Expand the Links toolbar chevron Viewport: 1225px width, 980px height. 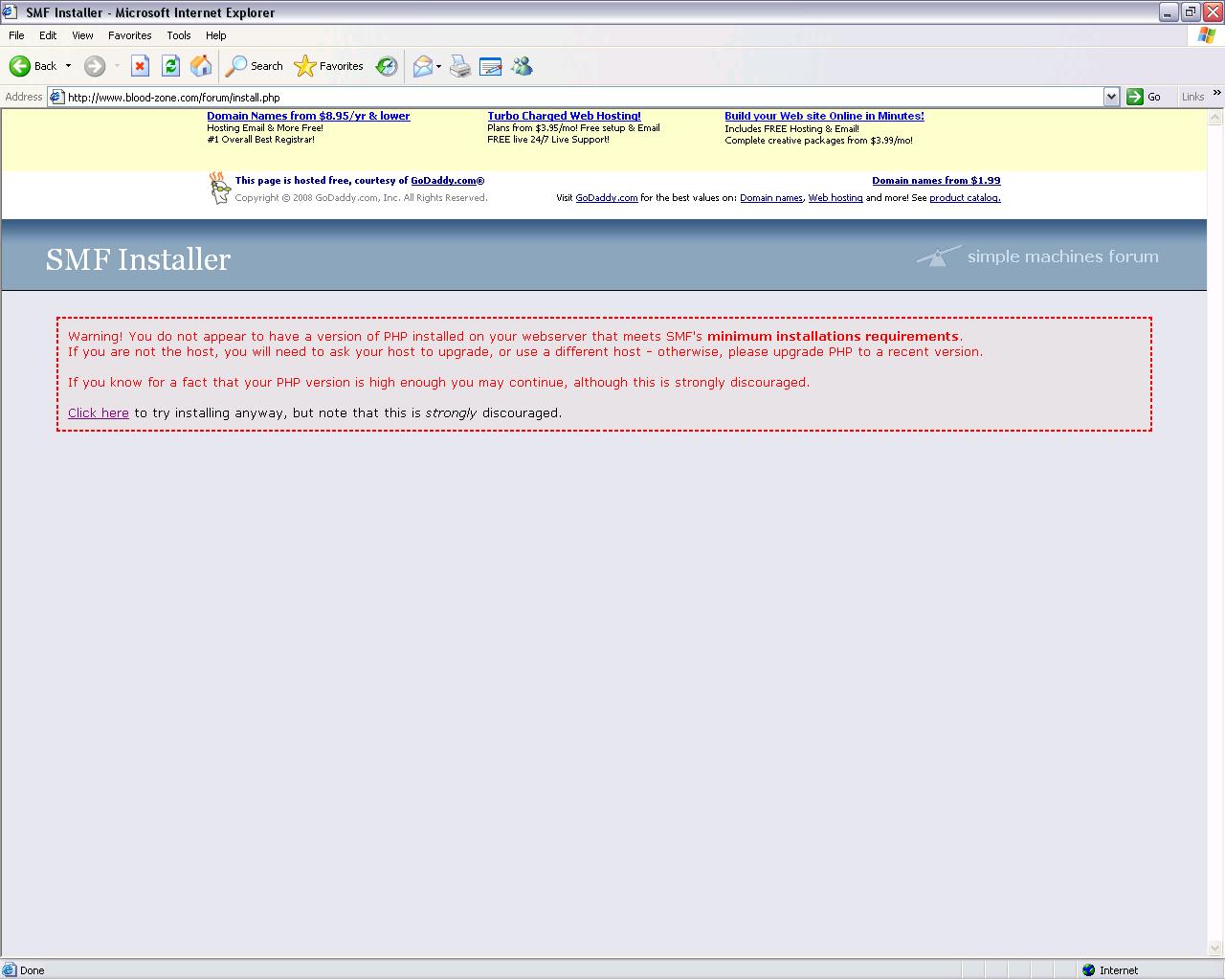pyautogui.click(x=1216, y=94)
